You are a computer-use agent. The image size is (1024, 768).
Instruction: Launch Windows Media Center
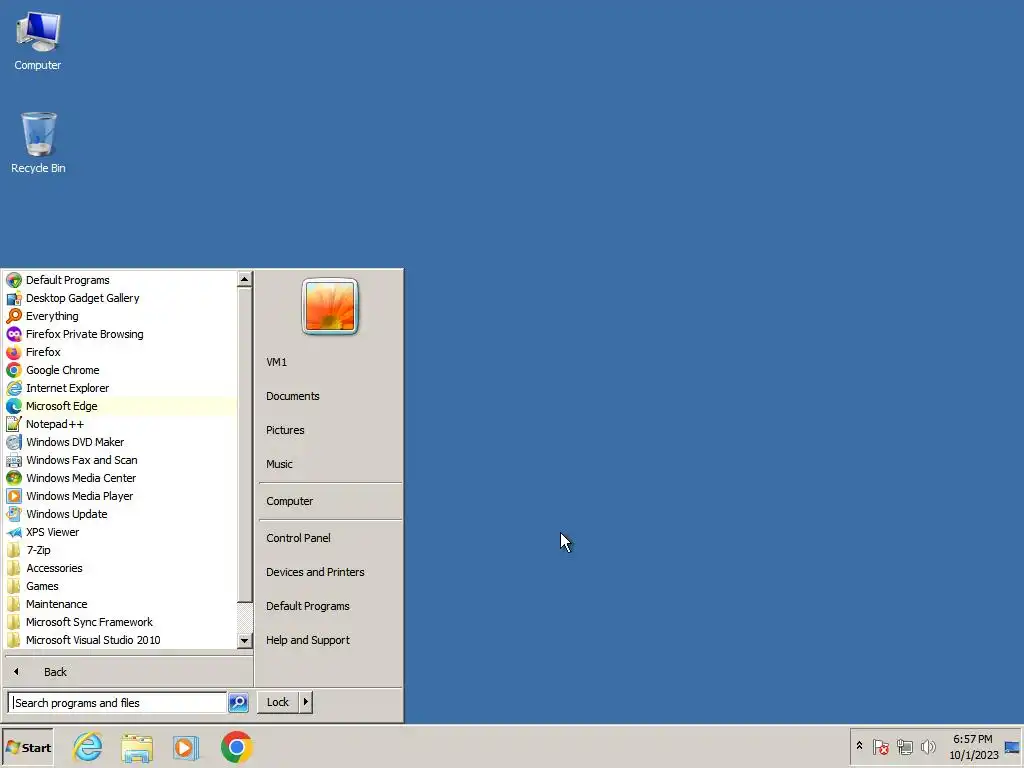pos(121,478)
